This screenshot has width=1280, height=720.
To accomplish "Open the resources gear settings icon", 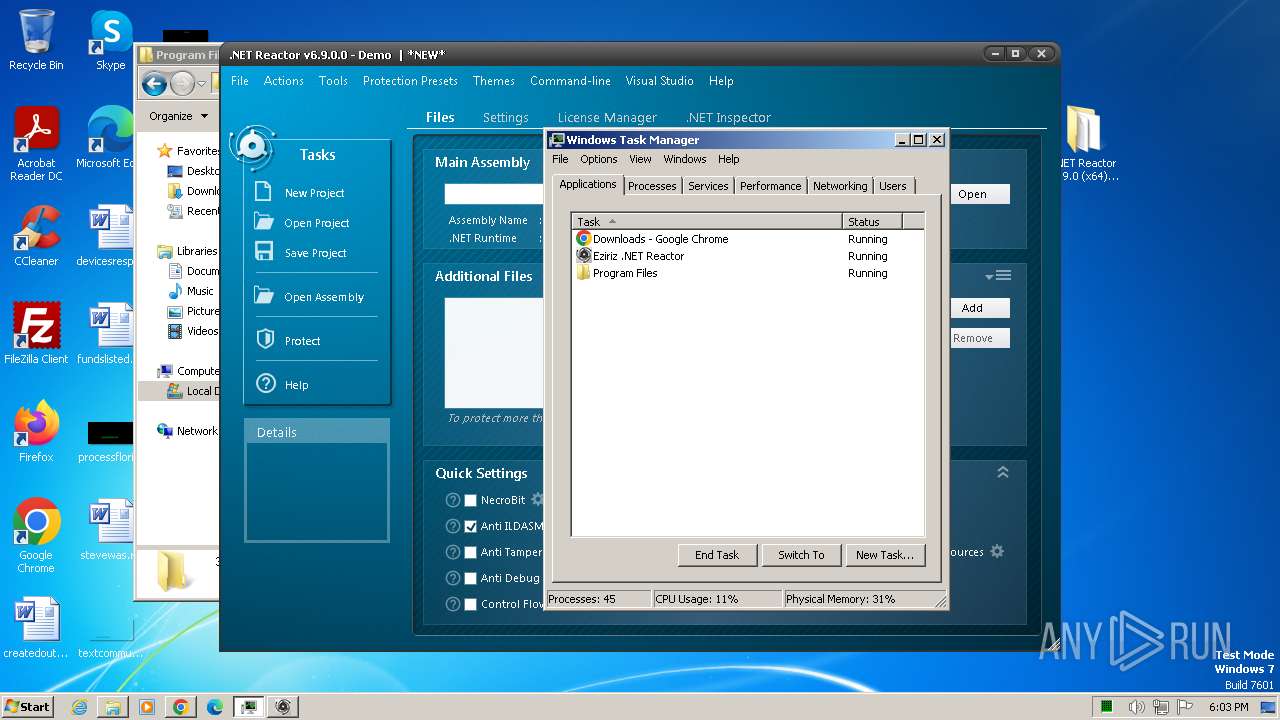I will pyautogui.click(x=997, y=551).
